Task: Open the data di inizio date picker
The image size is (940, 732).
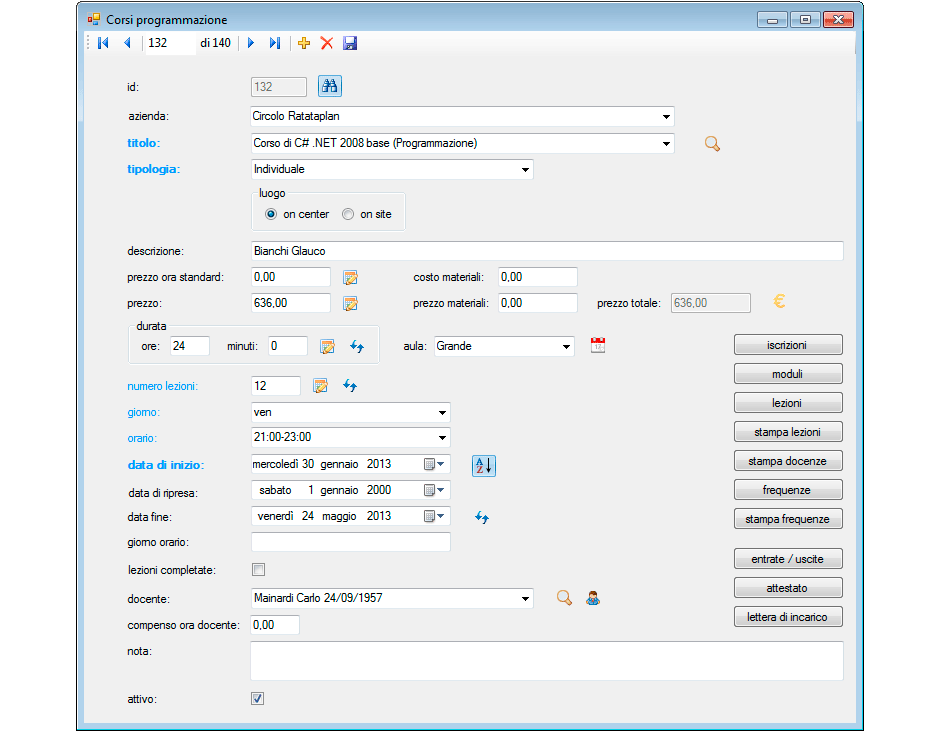Action: [x=435, y=464]
